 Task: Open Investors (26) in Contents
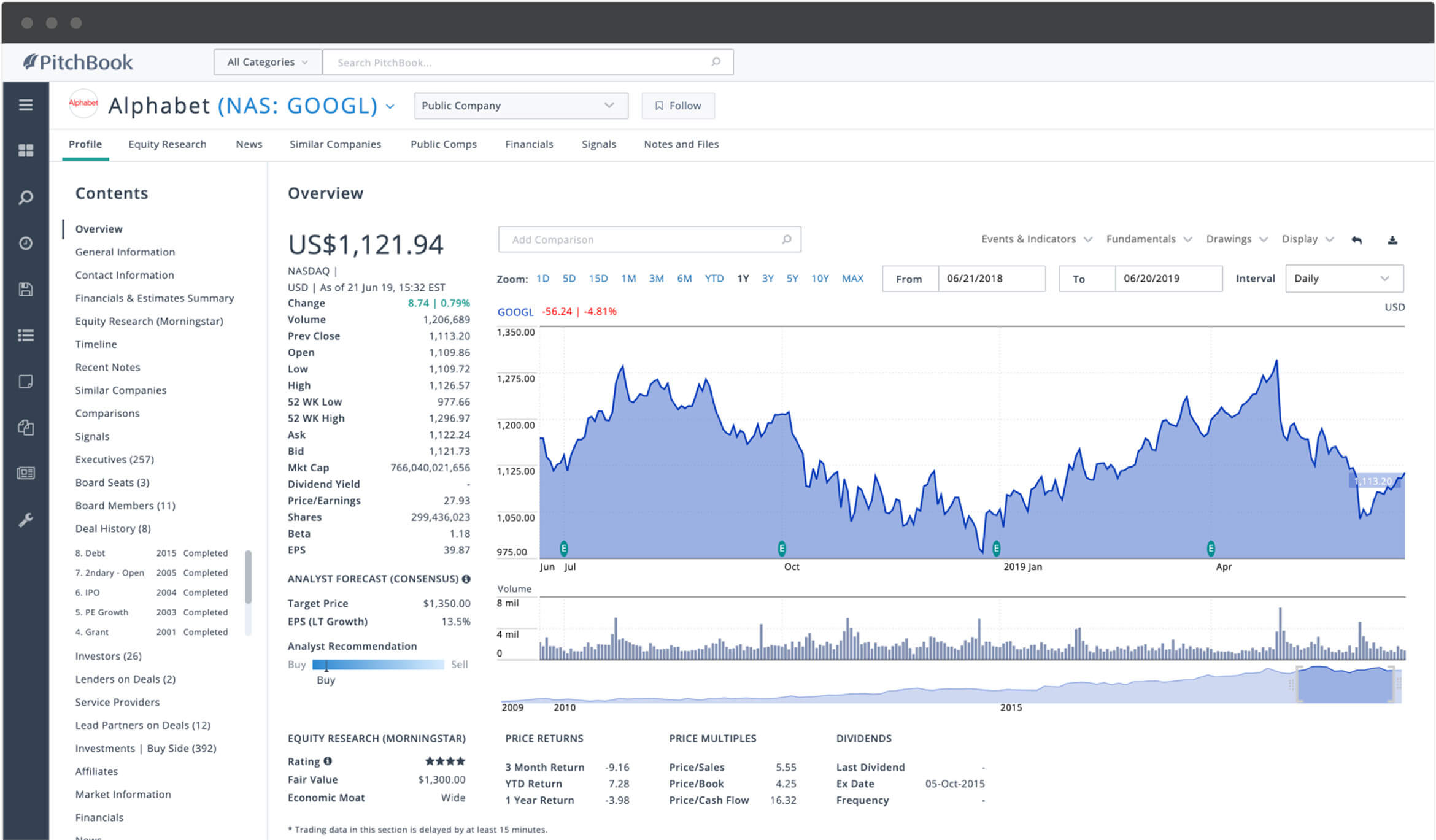(x=109, y=656)
